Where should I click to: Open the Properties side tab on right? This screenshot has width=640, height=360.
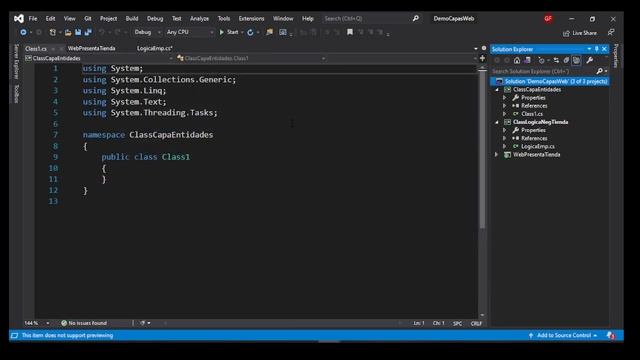point(616,56)
